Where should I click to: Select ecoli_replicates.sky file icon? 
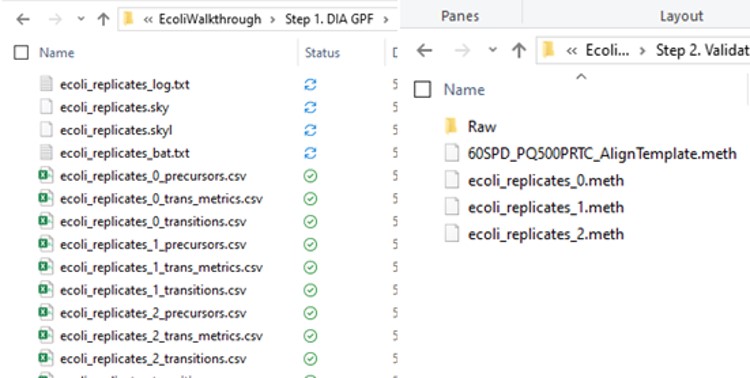(x=45, y=107)
